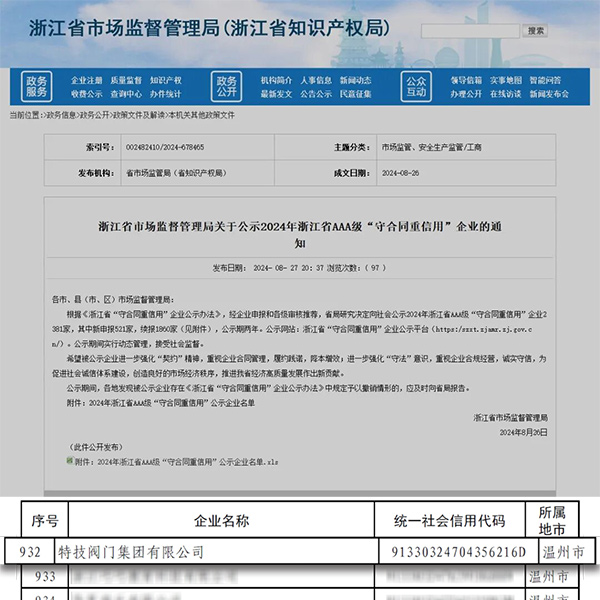Open the 领导信箱 link
The width and height of the screenshot is (600, 600).
coord(466,80)
